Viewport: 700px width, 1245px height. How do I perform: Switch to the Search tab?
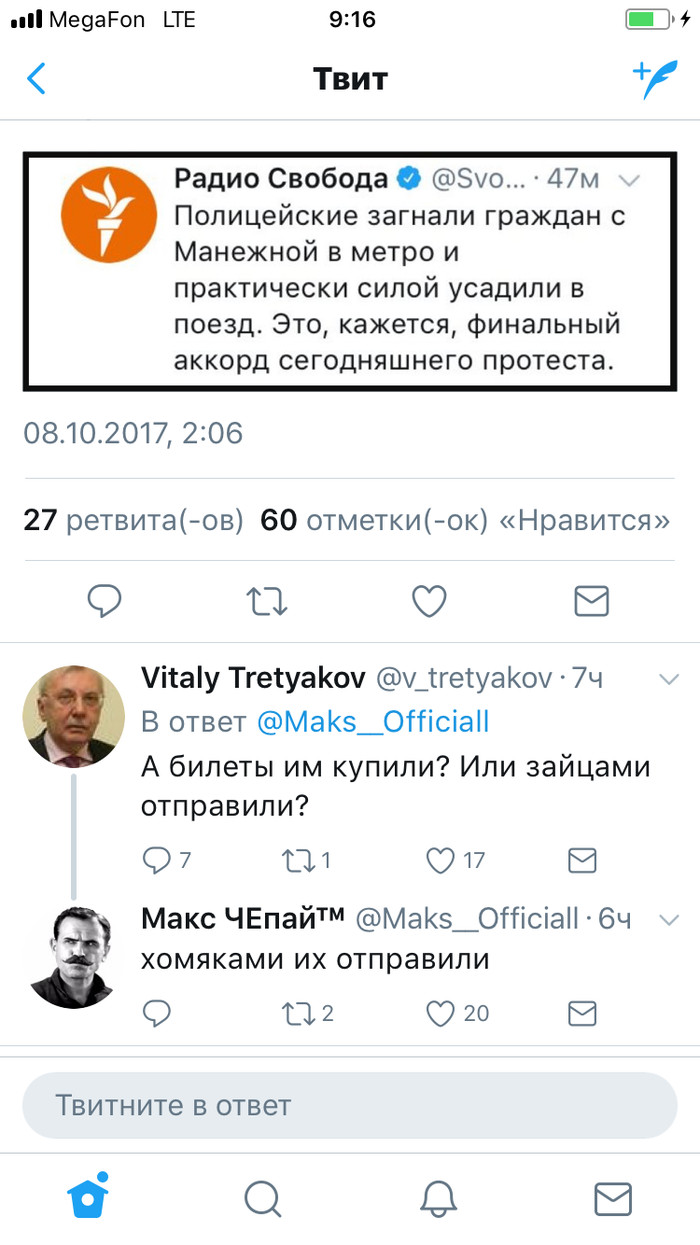(x=262, y=1197)
